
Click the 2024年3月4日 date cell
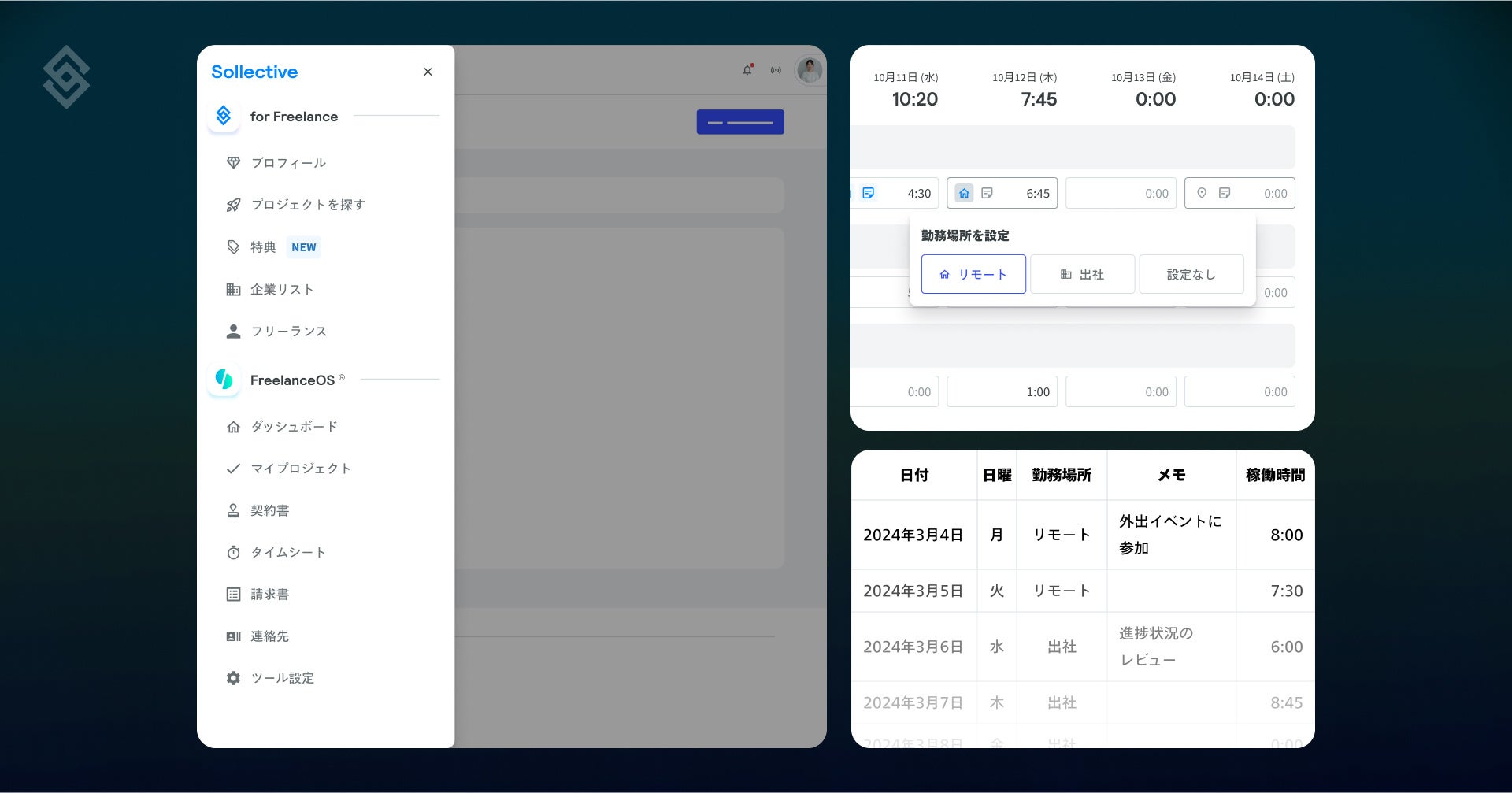click(x=913, y=535)
